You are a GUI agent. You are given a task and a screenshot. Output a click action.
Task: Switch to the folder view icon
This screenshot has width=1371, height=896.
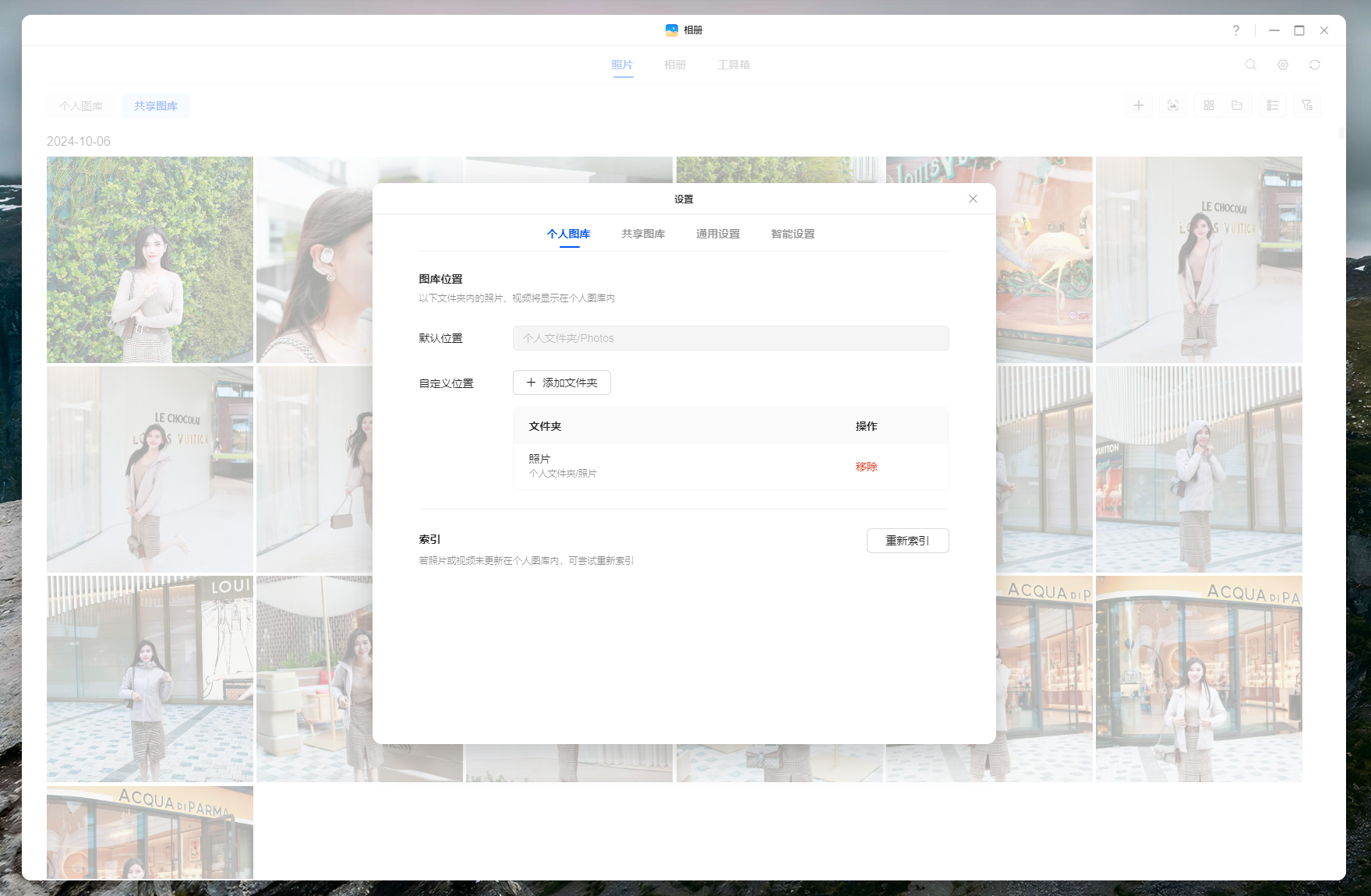(x=1237, y=105)
